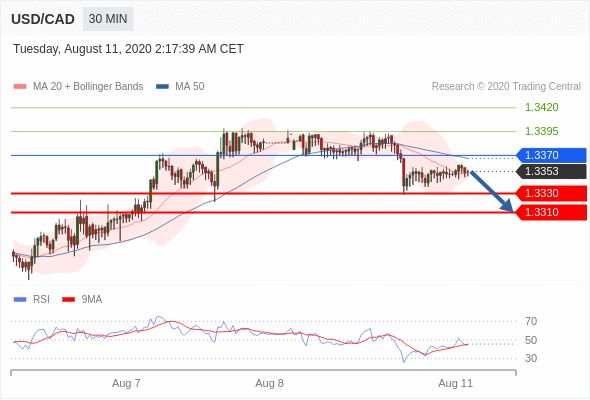The height and width of the screenshot is (400, 590).
Task: Click the 'MA 50' legend label
Action: point(190,87)
